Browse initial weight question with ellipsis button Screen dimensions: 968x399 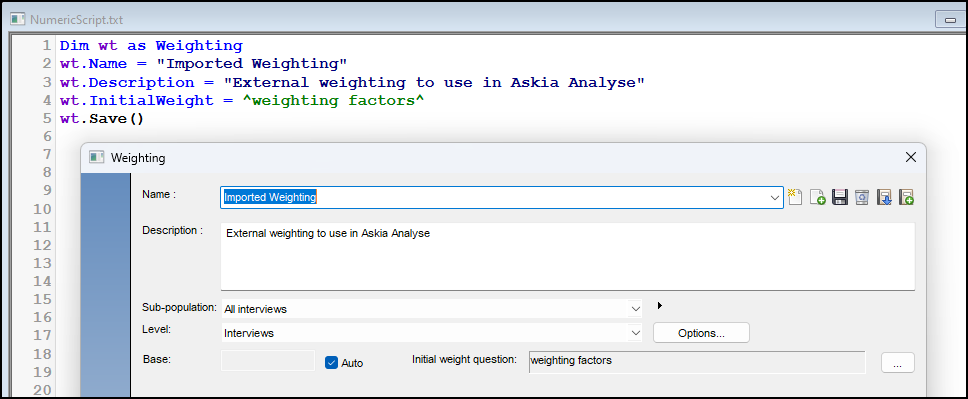pyautogui.click(x=898, y=363)
